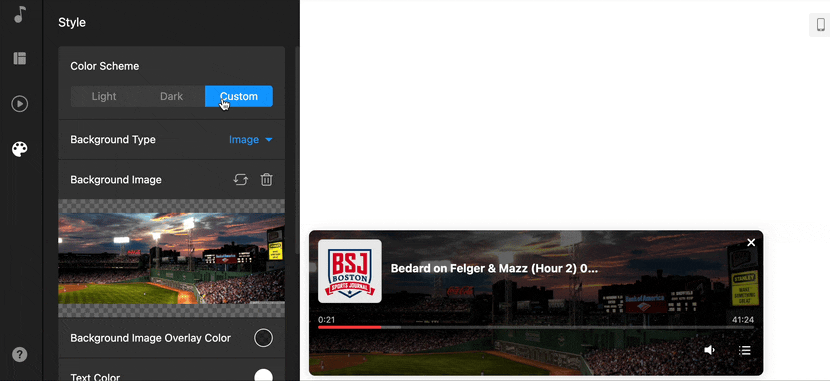
Task: Delete the background image with trash icon
Action: 266,180
